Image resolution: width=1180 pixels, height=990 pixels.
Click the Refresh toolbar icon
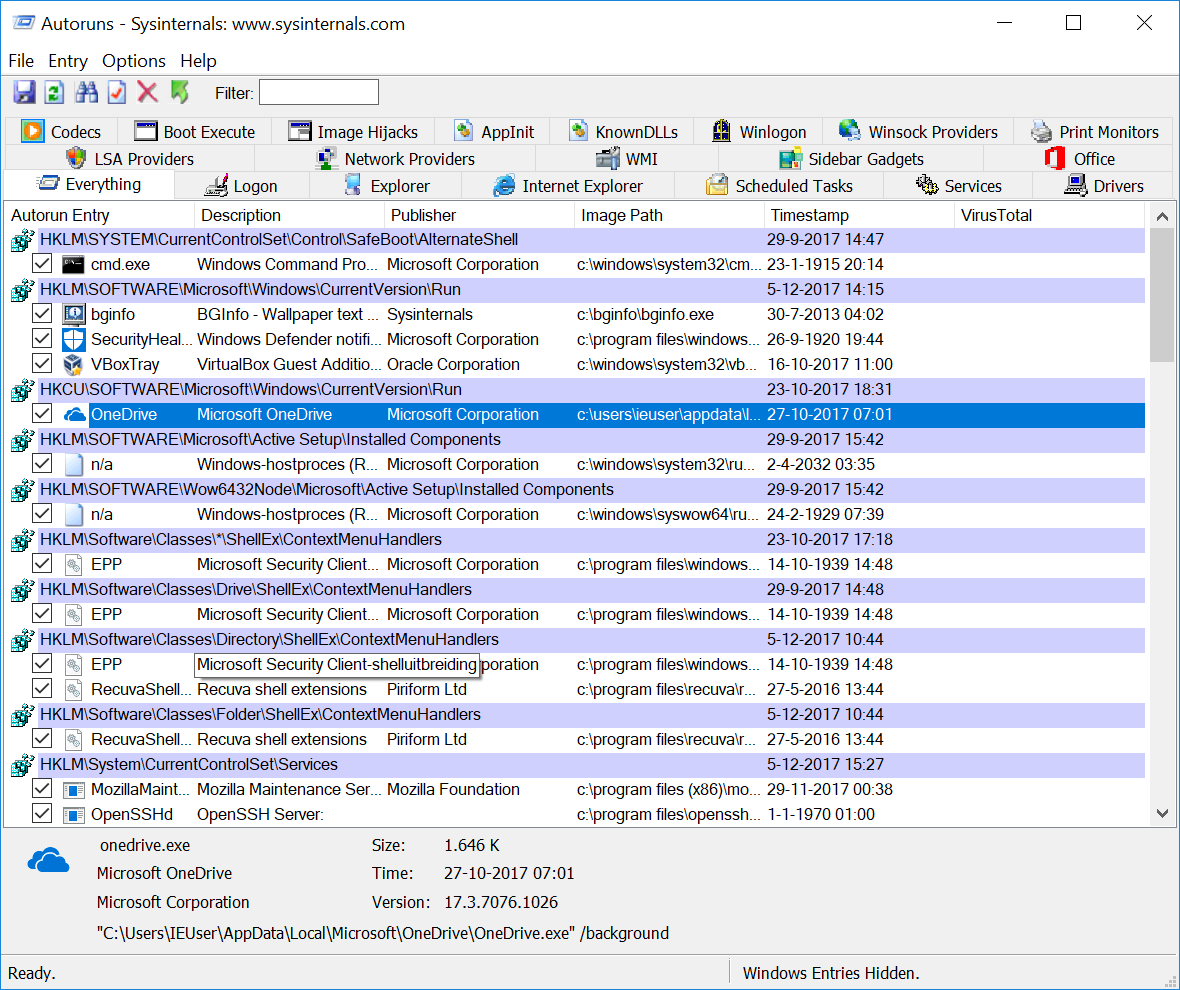coord(54,93)
